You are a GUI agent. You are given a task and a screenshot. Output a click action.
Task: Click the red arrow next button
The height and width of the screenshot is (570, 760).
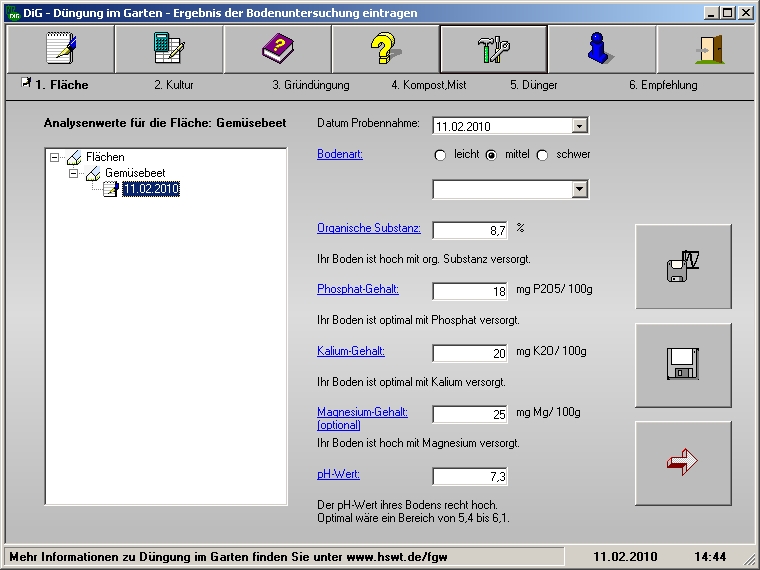click(x=683, y=462)
